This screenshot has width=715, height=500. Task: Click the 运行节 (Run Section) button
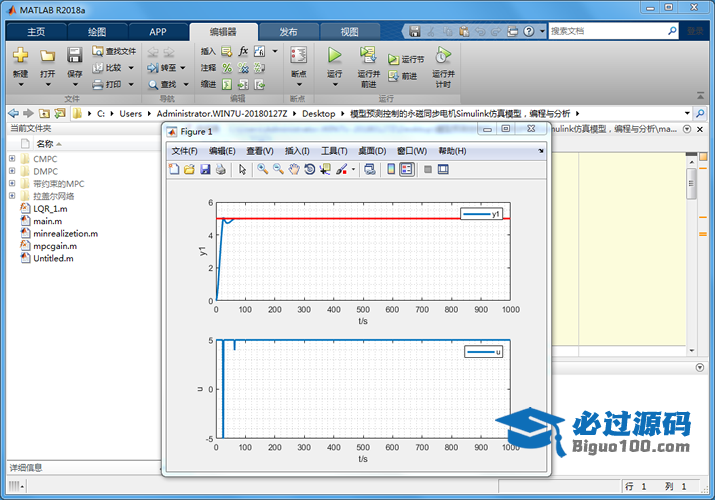(x=406, y=59)
